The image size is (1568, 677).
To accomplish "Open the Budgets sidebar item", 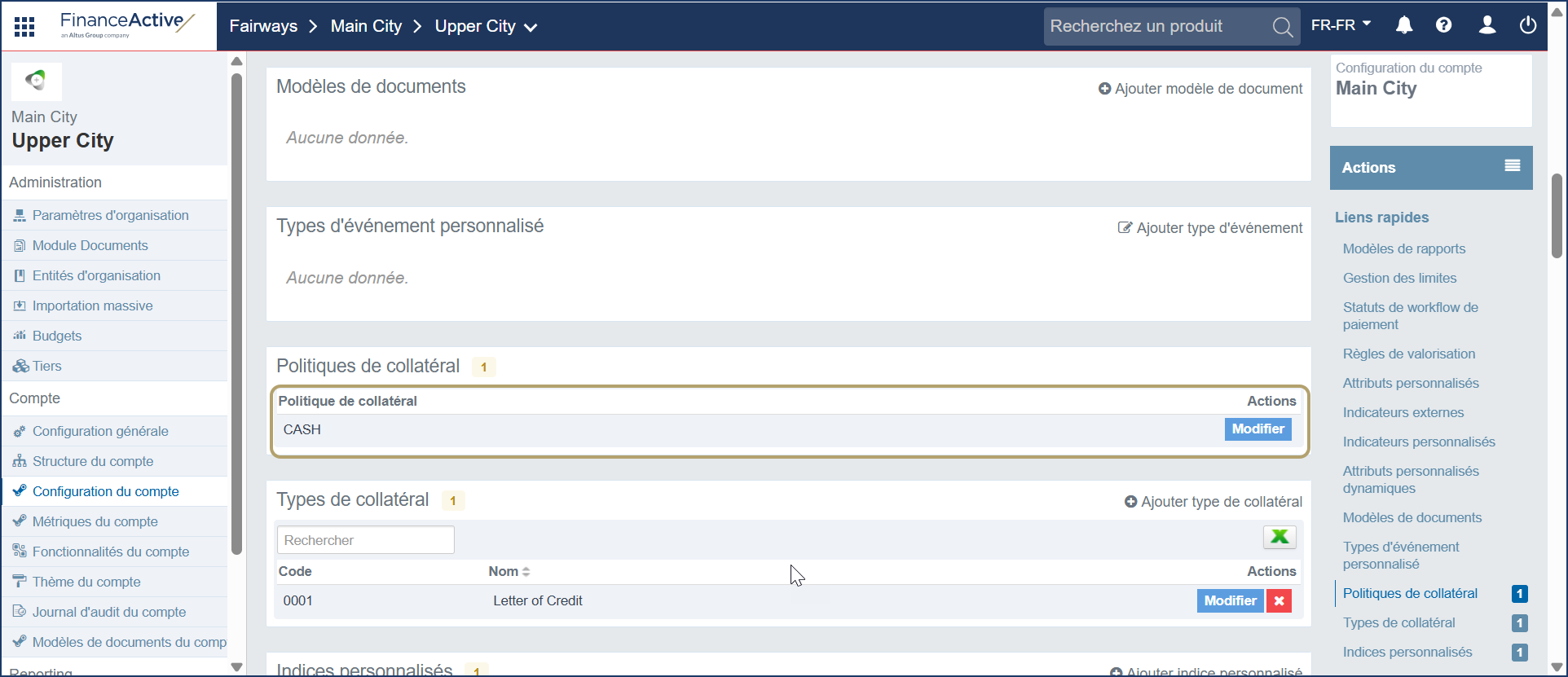I will tap(57, 336).
